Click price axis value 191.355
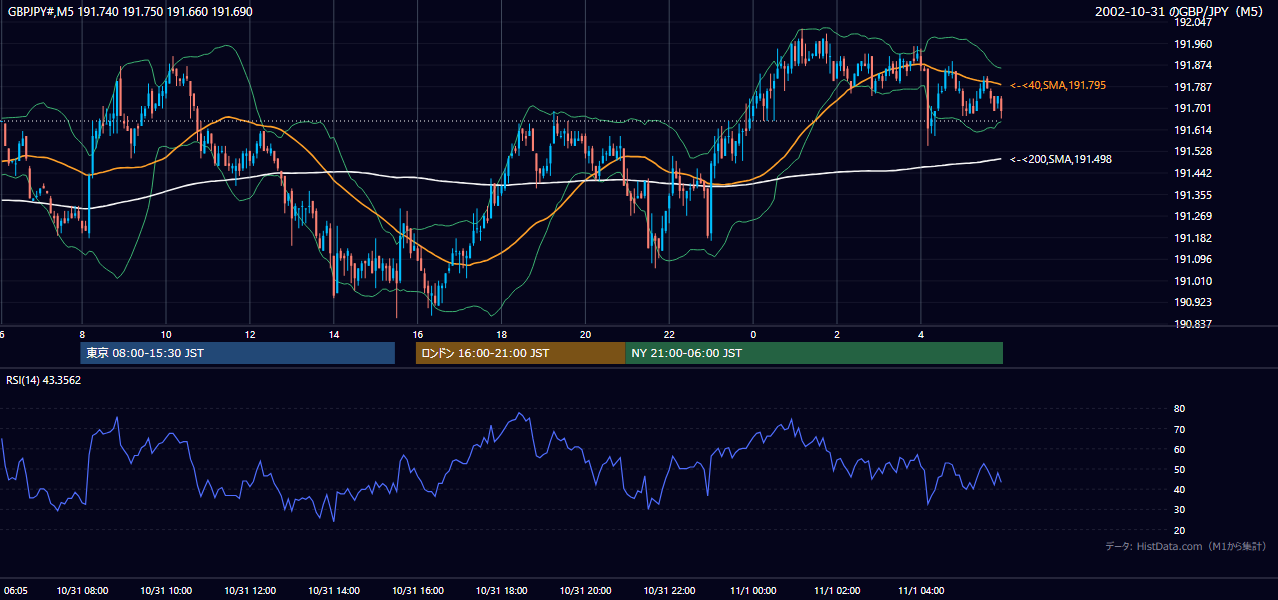Screen dimensions: 1278x600 click(1193, 195)
